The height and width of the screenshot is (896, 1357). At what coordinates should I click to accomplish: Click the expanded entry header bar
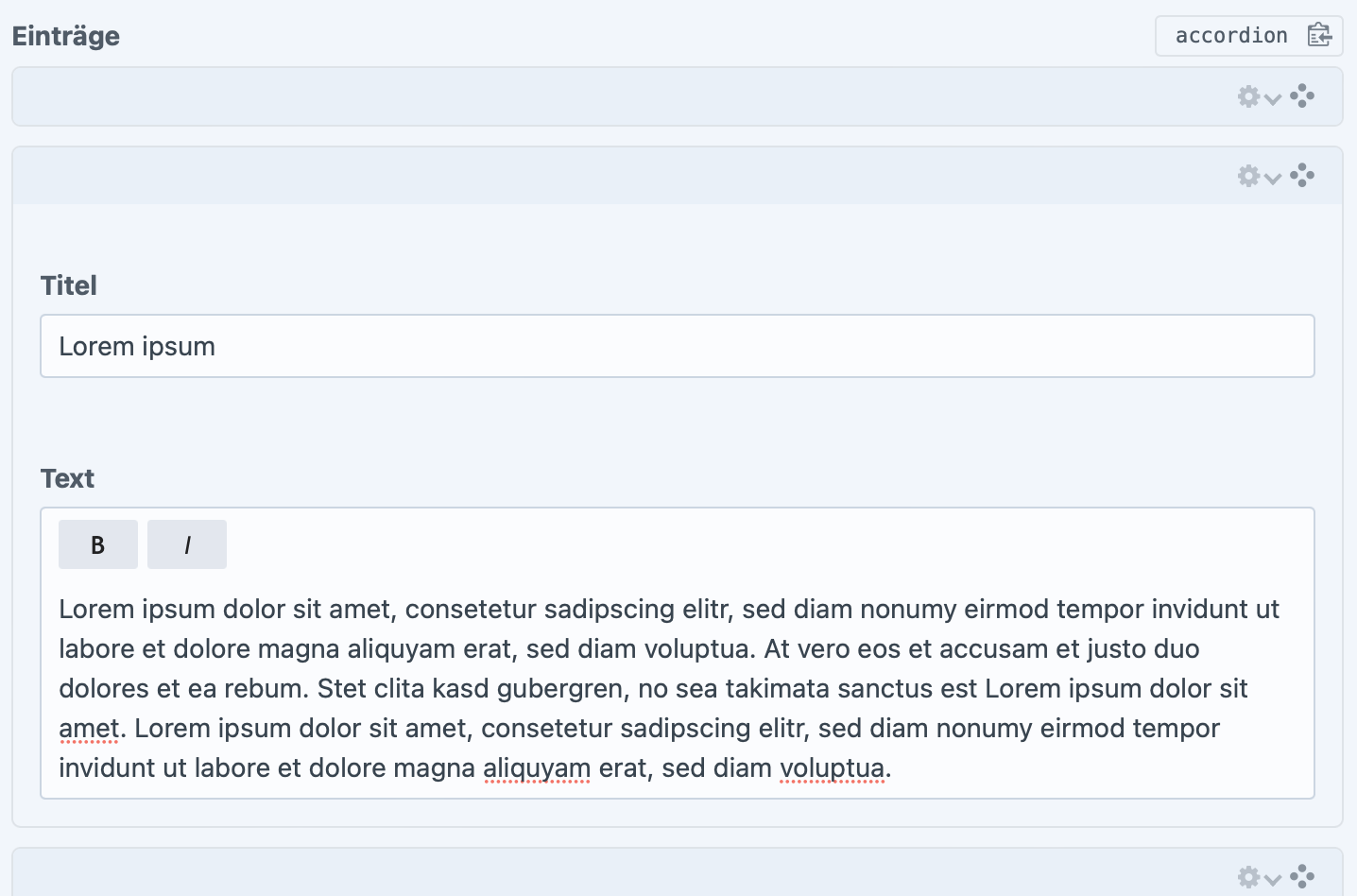pos(614,176)
